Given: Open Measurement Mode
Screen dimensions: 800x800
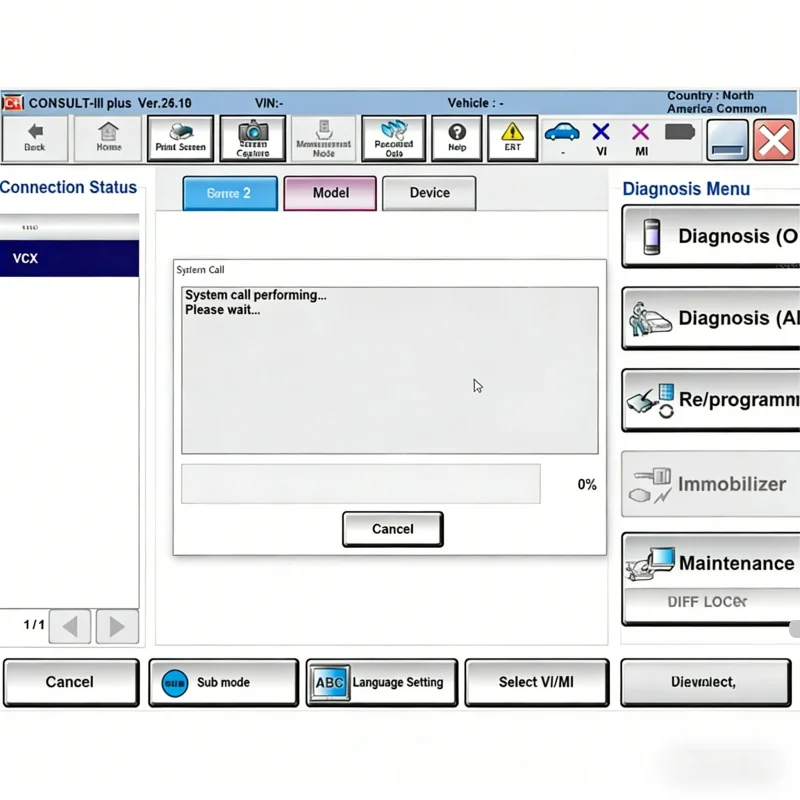Looking at the screenshot, I should click(x=322, y=138).
